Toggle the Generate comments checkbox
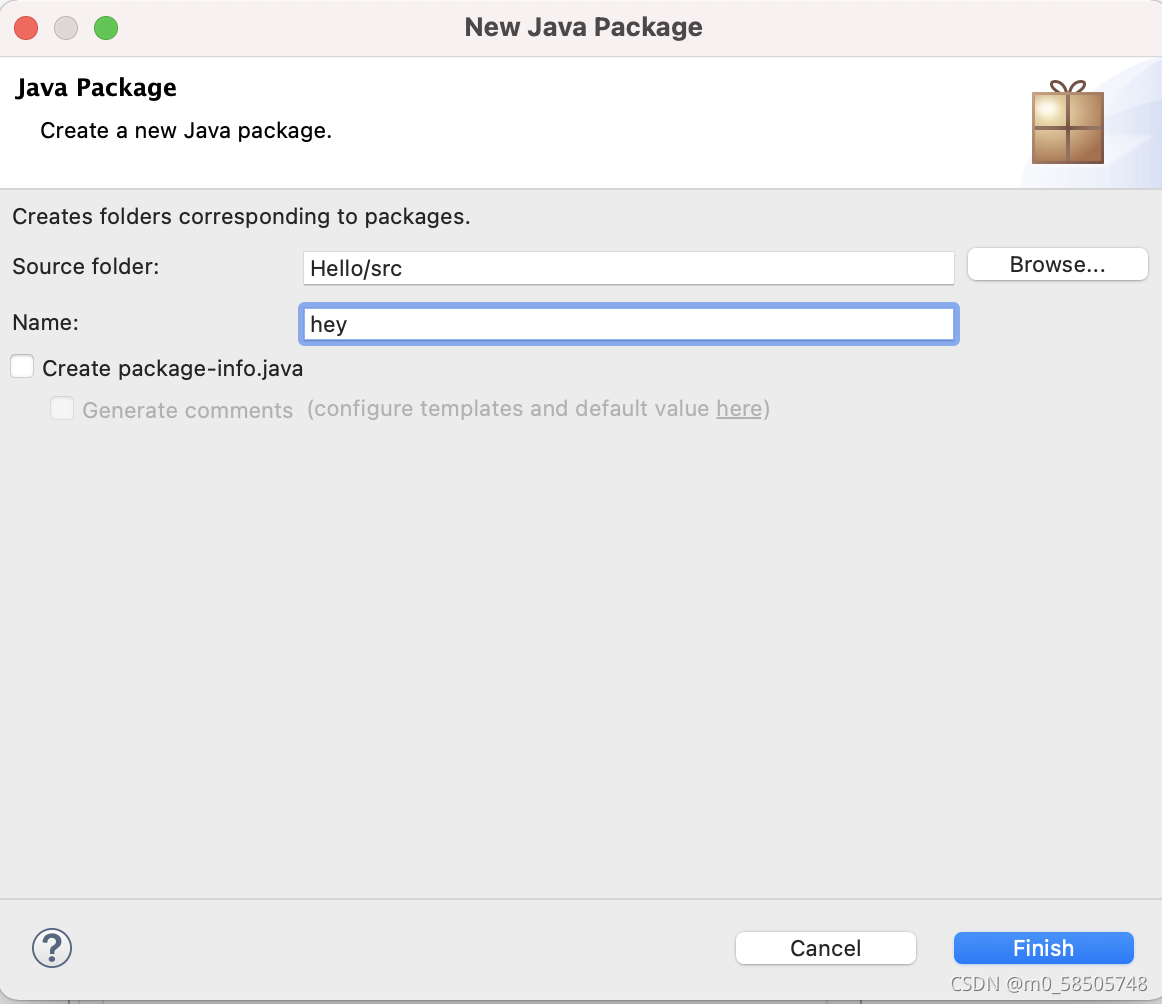The width and height of the screenshot is (1162, 1004). point(62,408)
